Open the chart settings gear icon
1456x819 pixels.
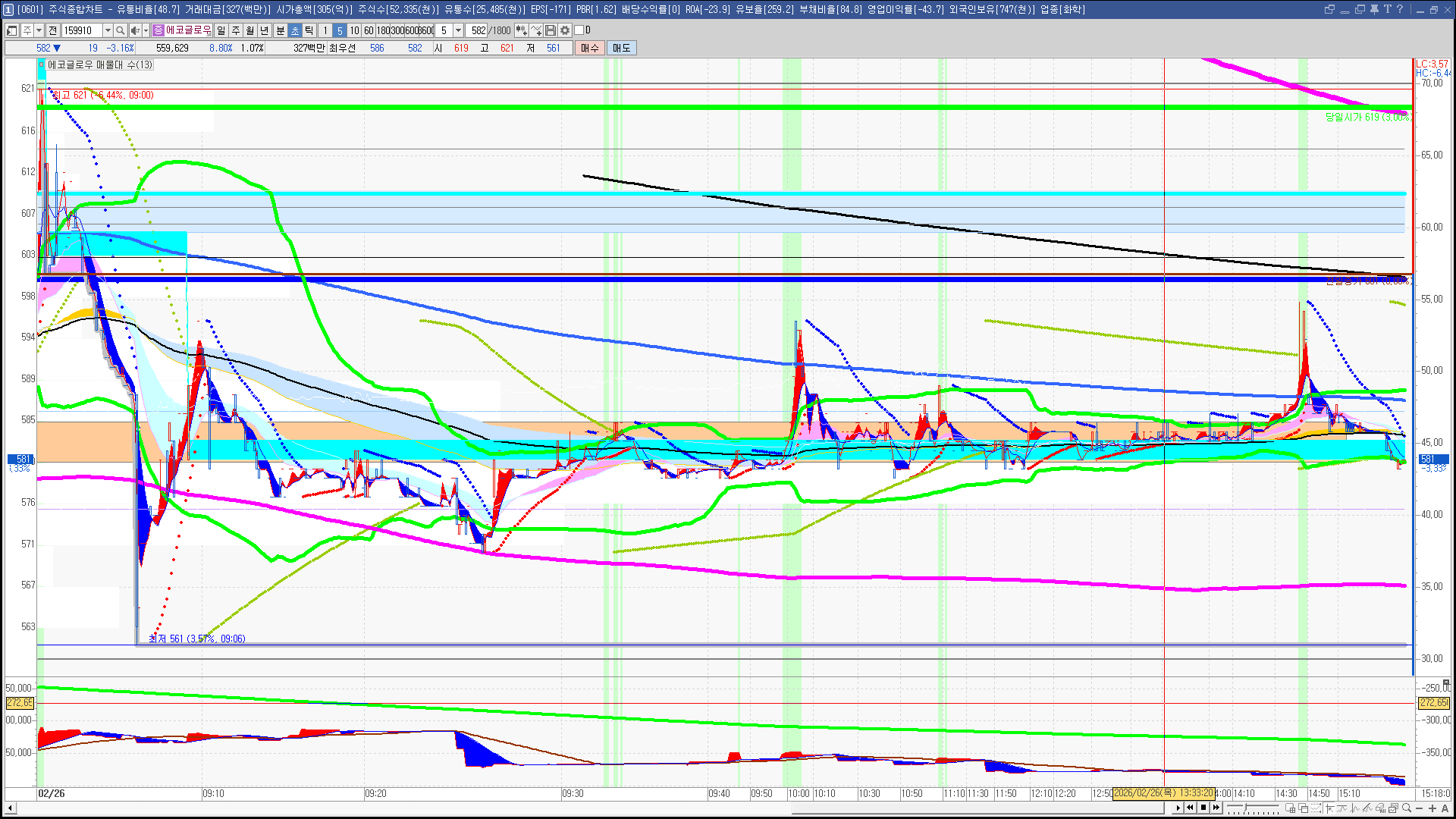[565, 30]
